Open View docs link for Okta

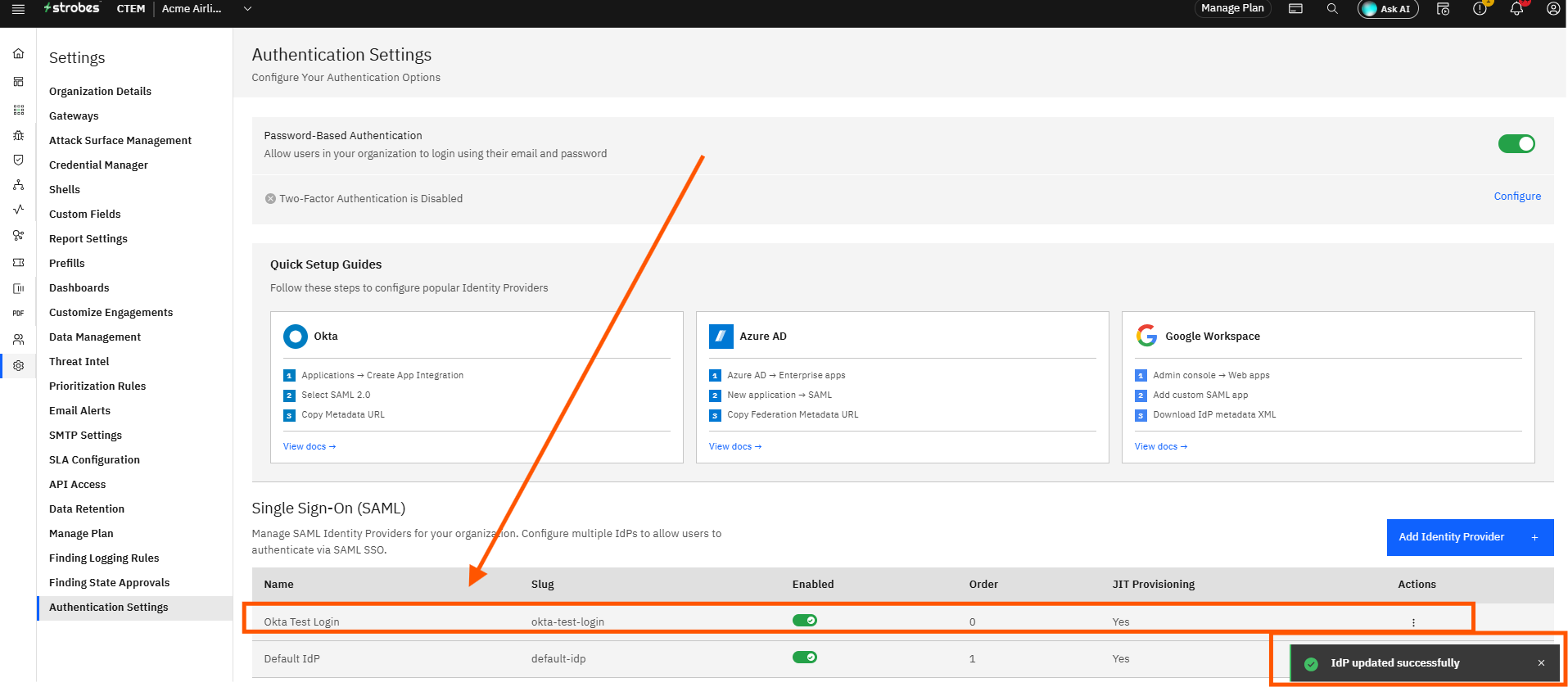(x=310, y=446)
